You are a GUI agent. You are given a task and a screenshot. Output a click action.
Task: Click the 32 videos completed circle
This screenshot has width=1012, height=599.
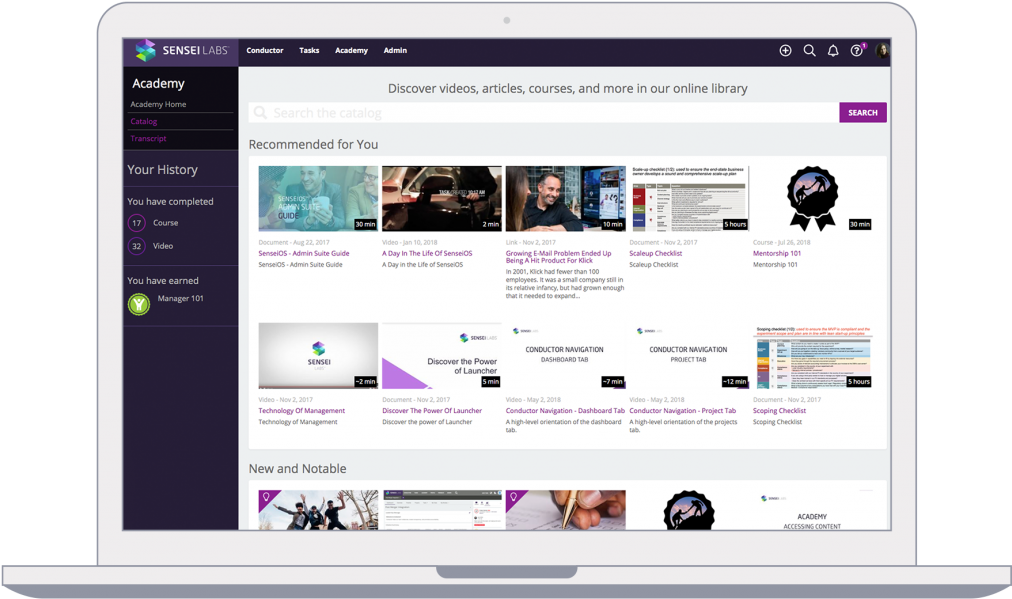pyautogui.click(x=137, y=246)
